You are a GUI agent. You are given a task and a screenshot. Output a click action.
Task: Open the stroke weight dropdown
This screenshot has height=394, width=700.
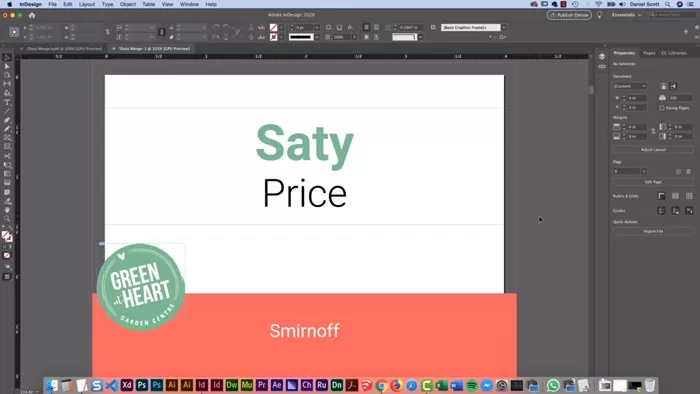click(x=317, y=28)
